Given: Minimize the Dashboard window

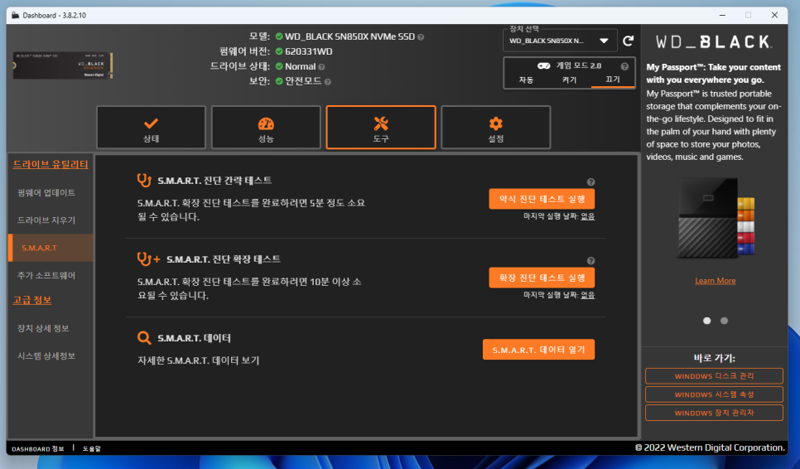Looking at the screenshot, I should coord(722,15).
